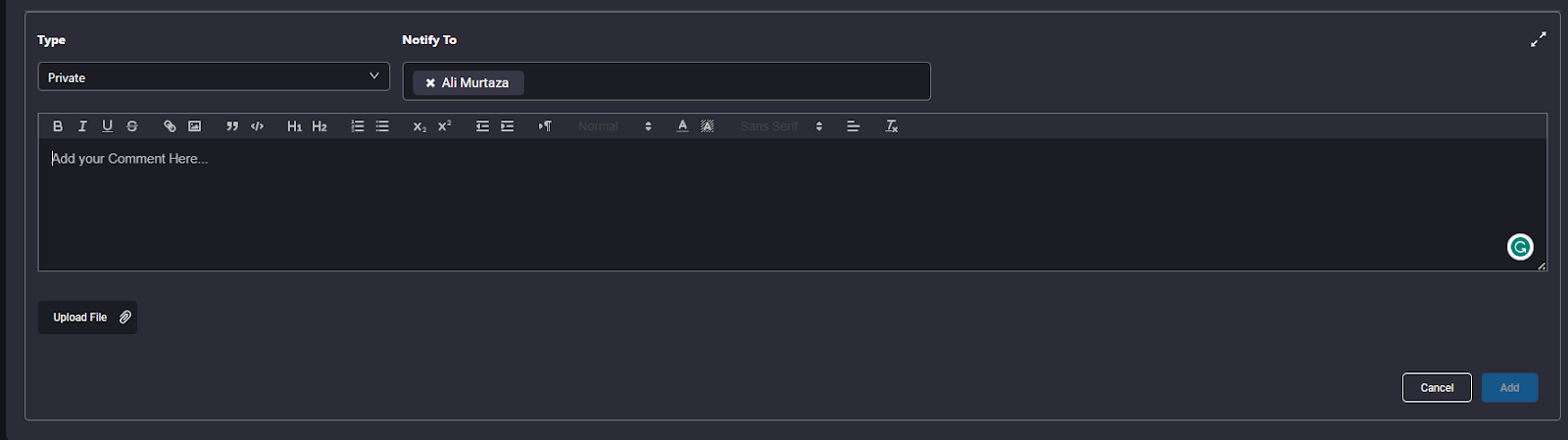Start a numbered ordered list
Image resolution: width=1568 pixels, height=440 pixels.
358,126
